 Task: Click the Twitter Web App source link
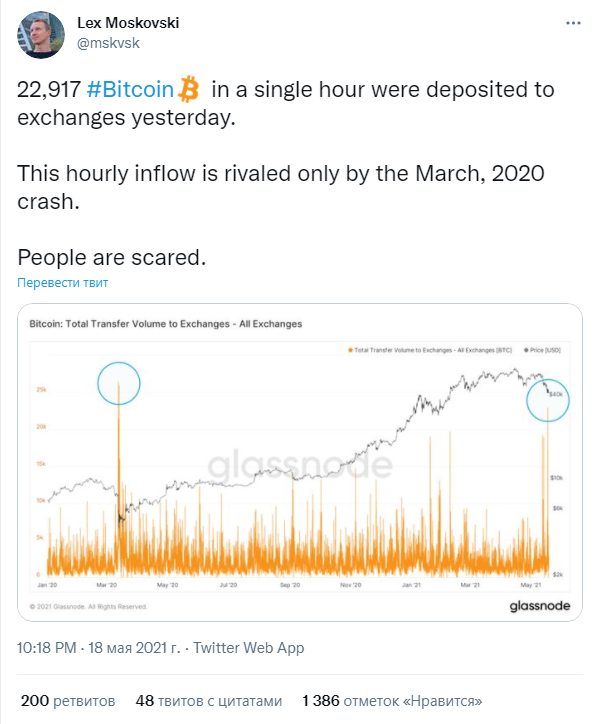248,648
